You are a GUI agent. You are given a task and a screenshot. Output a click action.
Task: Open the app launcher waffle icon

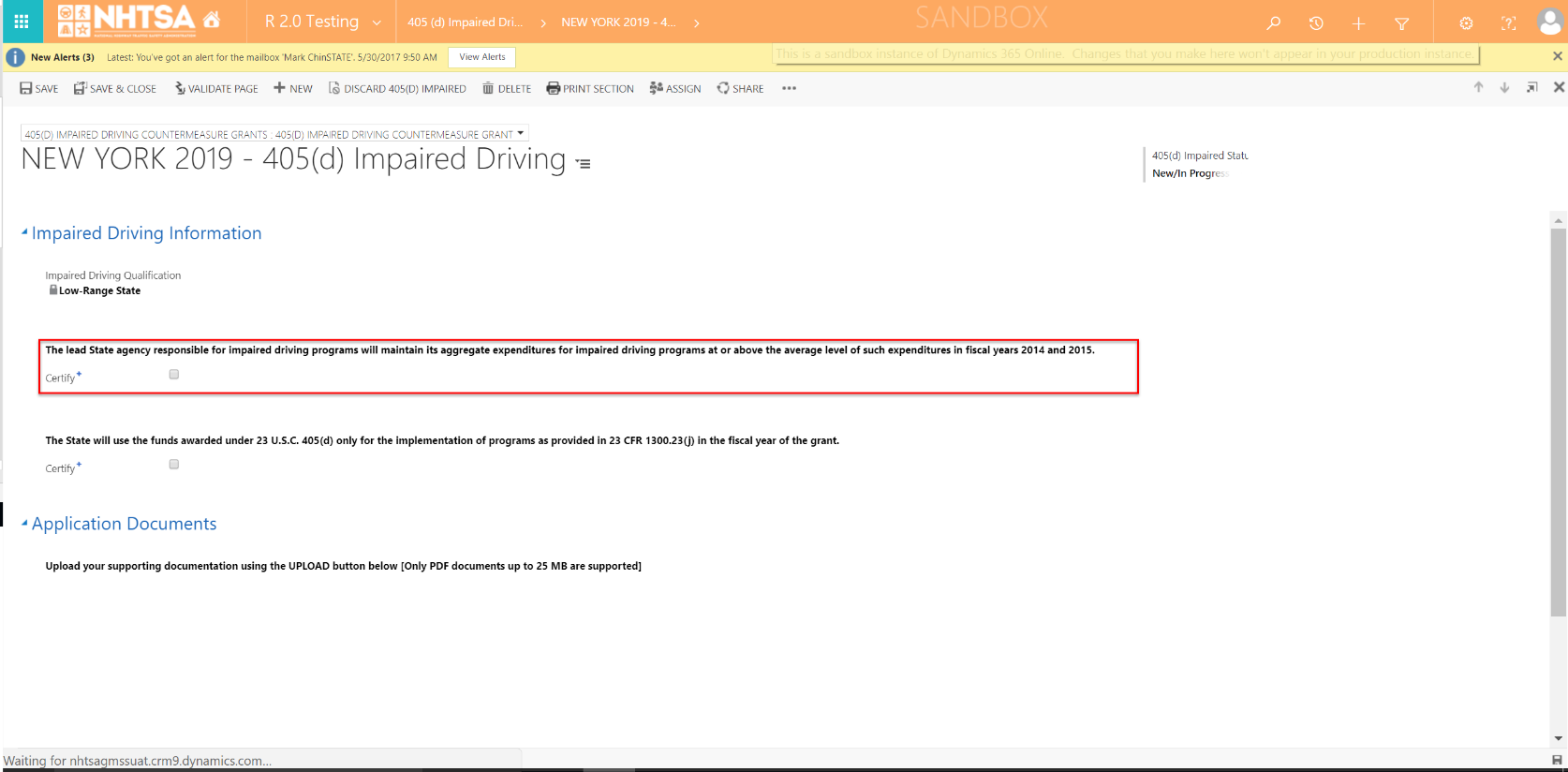(x=22, y=22)
